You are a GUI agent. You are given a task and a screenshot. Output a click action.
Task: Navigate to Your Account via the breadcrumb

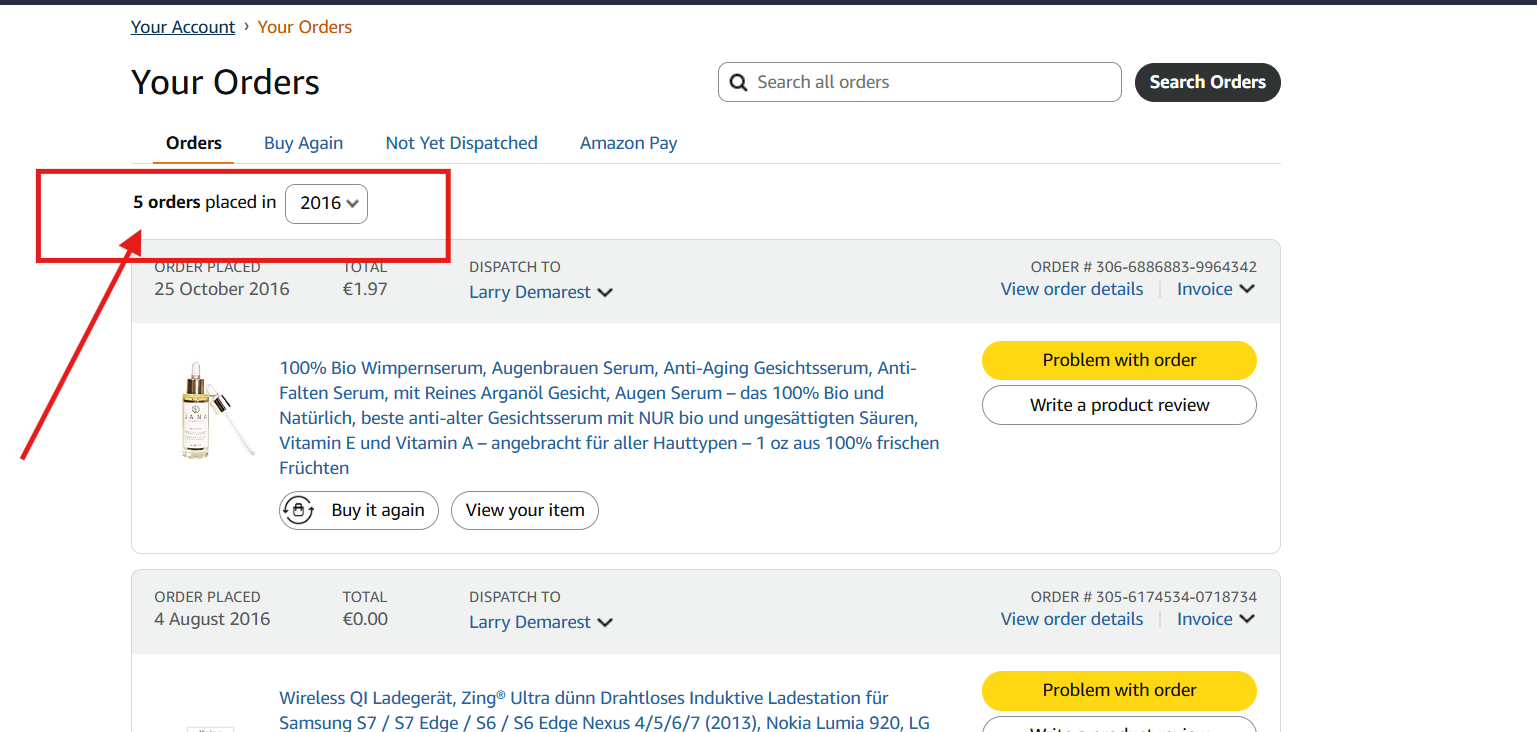coord(183,26)
